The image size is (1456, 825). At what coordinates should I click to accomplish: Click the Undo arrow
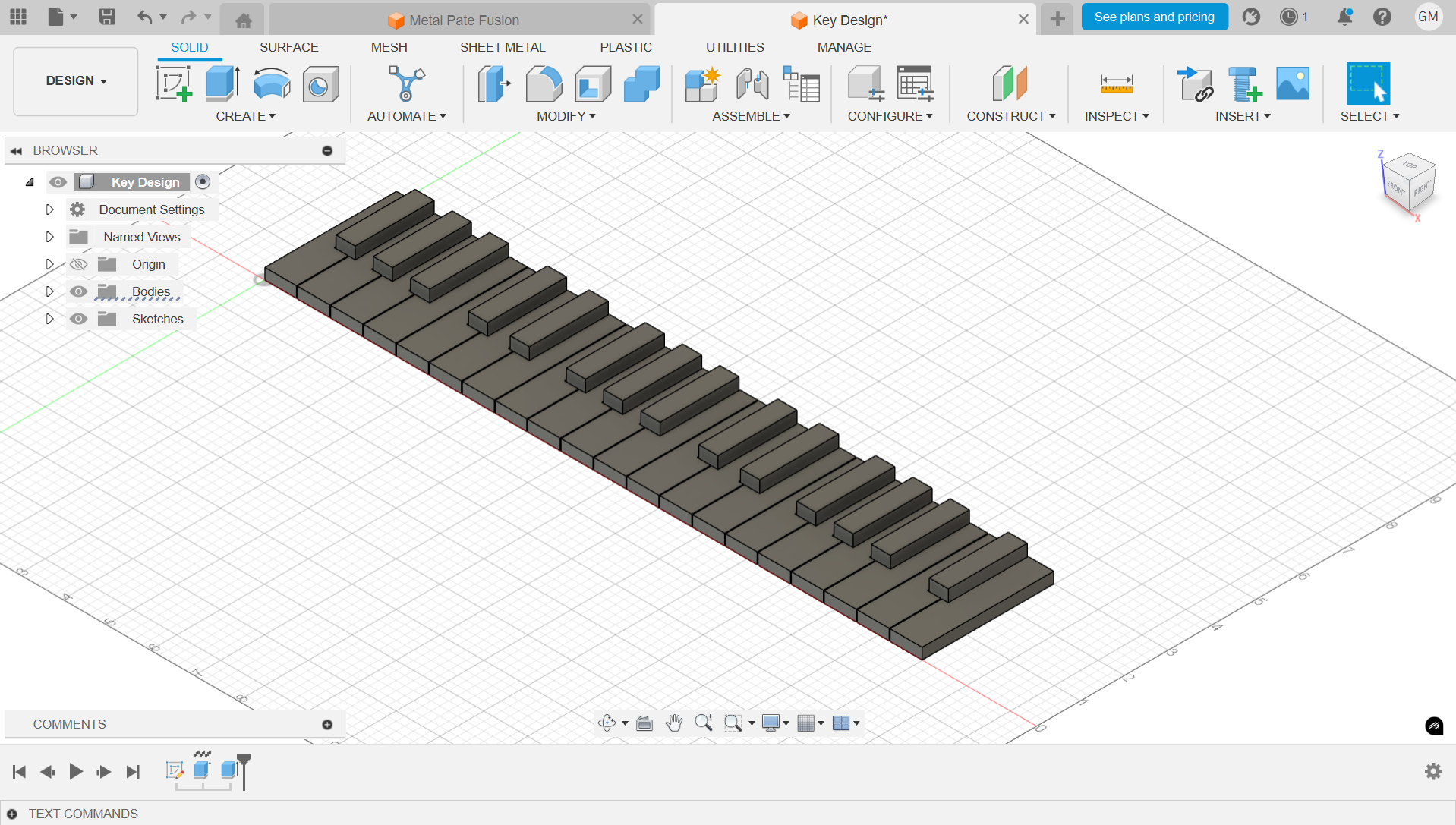point(144,17)
